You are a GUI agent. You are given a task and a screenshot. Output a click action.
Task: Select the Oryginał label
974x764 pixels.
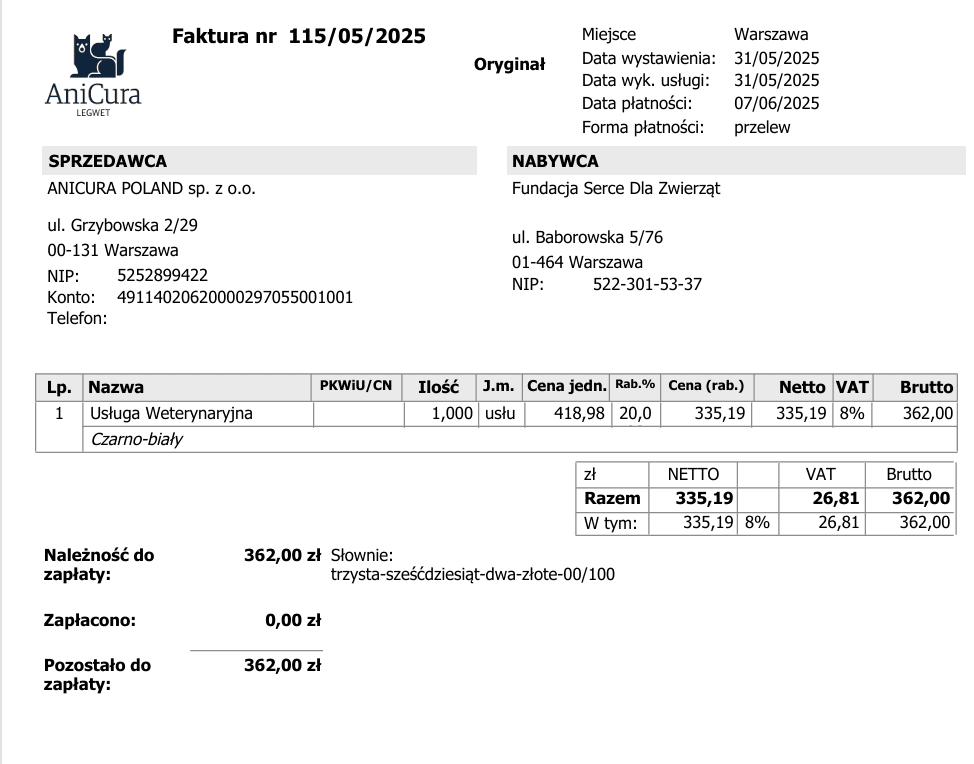[x=509, y=65]
